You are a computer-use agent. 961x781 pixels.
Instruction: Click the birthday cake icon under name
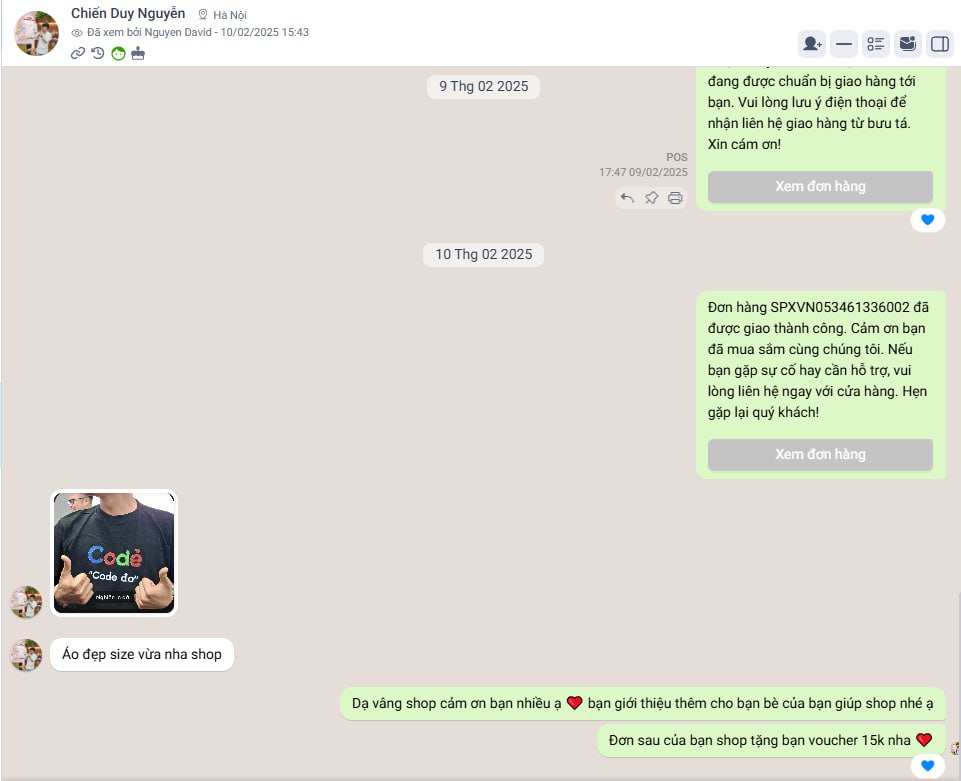138,53
